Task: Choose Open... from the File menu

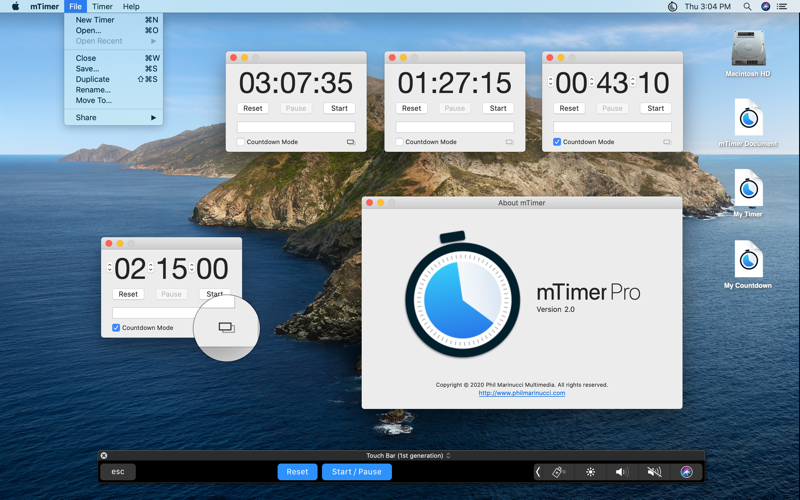Action: [x=113, y=31]
